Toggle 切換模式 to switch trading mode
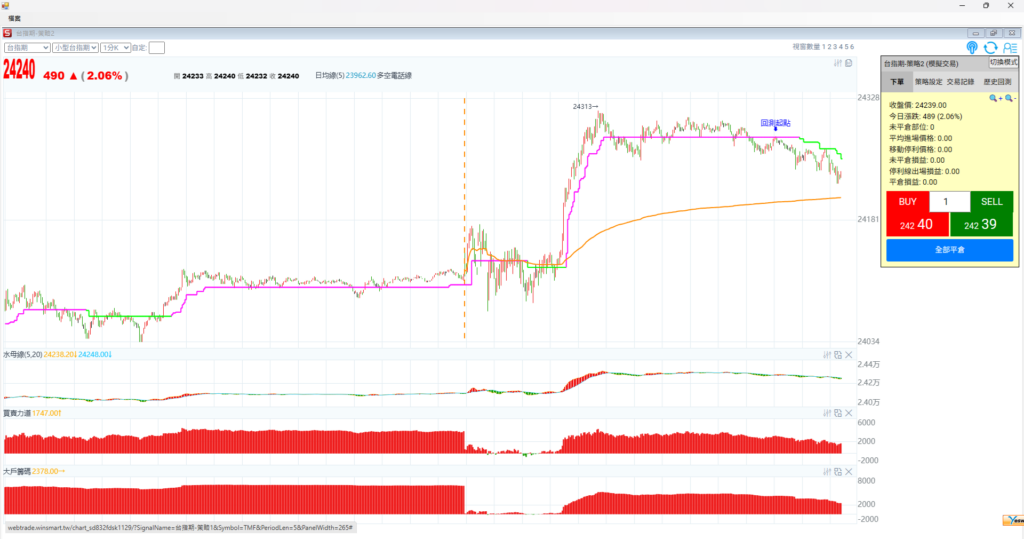The image size is (1024, 539). pyautogui.click(x=1002, y=62)
